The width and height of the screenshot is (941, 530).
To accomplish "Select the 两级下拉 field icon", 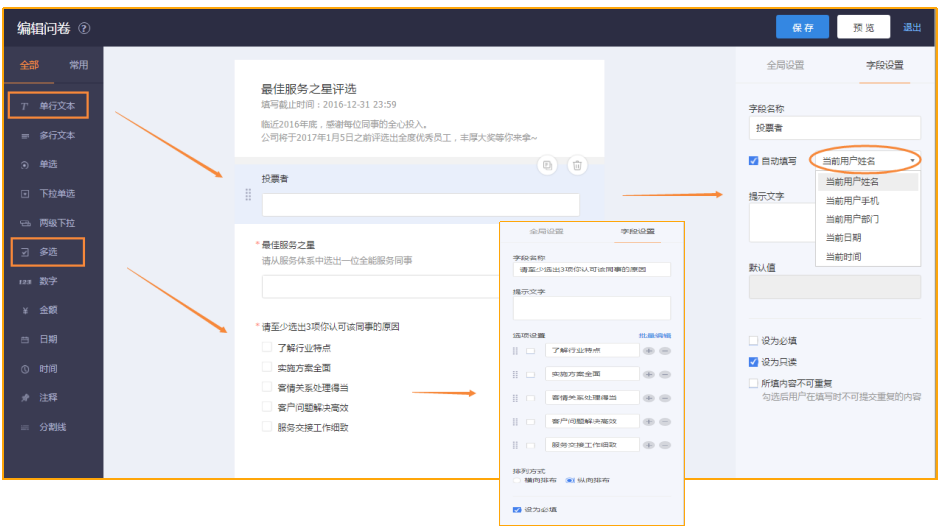I will click(x=25, y=223).
